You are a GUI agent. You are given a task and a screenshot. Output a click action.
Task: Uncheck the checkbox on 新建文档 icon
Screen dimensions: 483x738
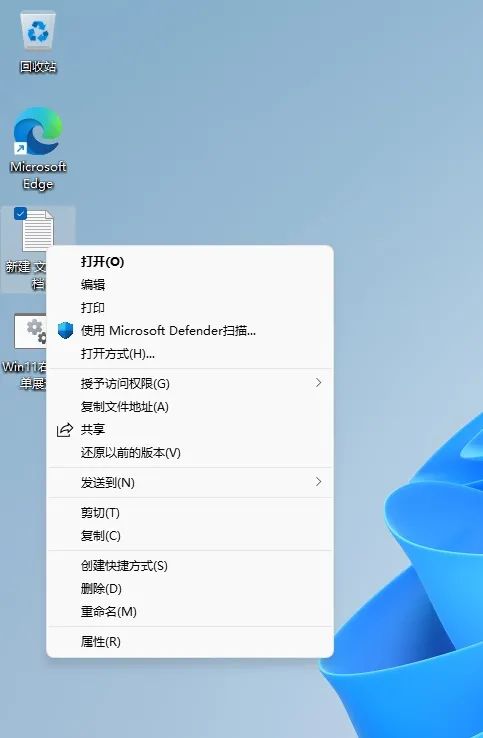click(20, 213)
